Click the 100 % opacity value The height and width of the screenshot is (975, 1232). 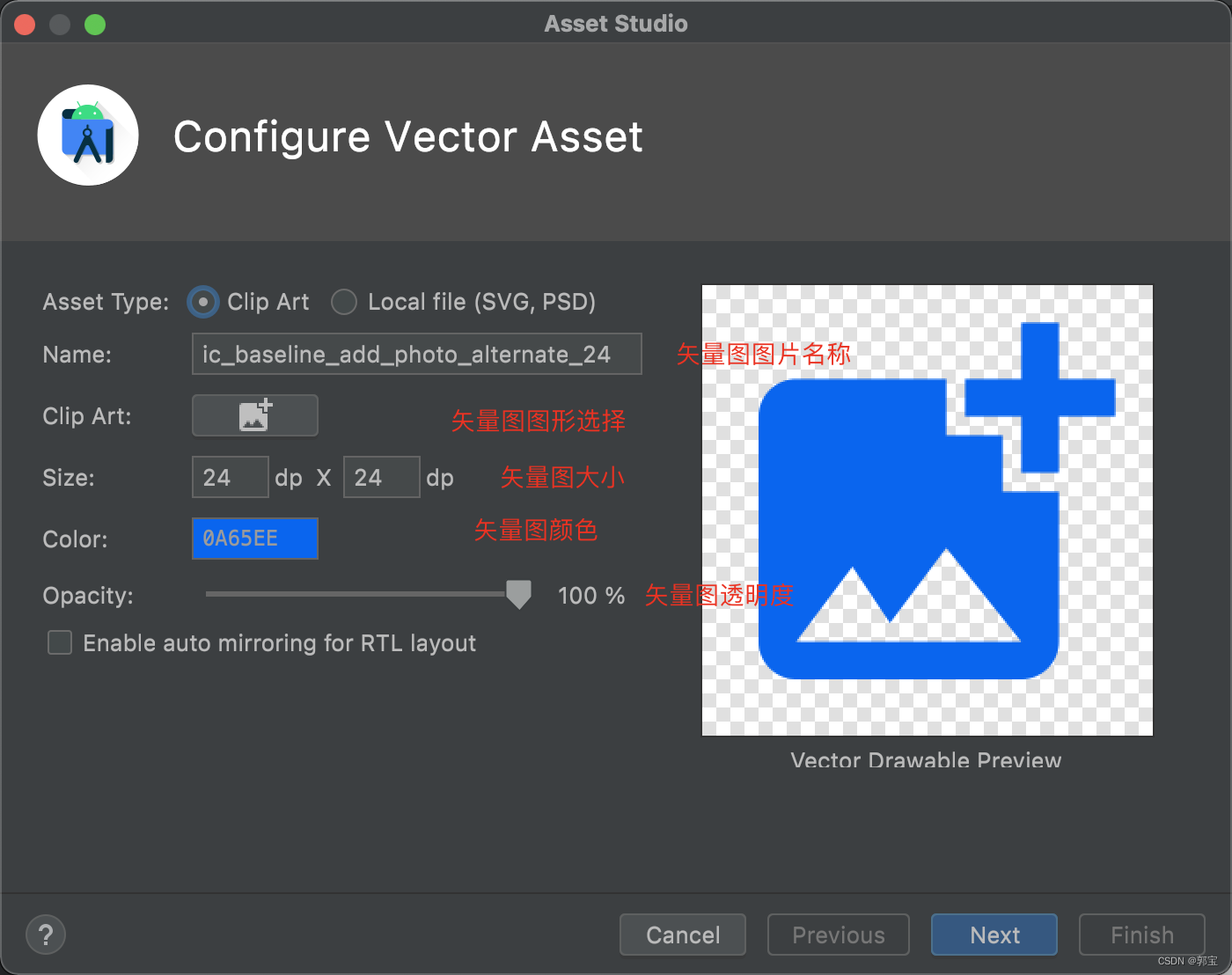tap(591, 596)
